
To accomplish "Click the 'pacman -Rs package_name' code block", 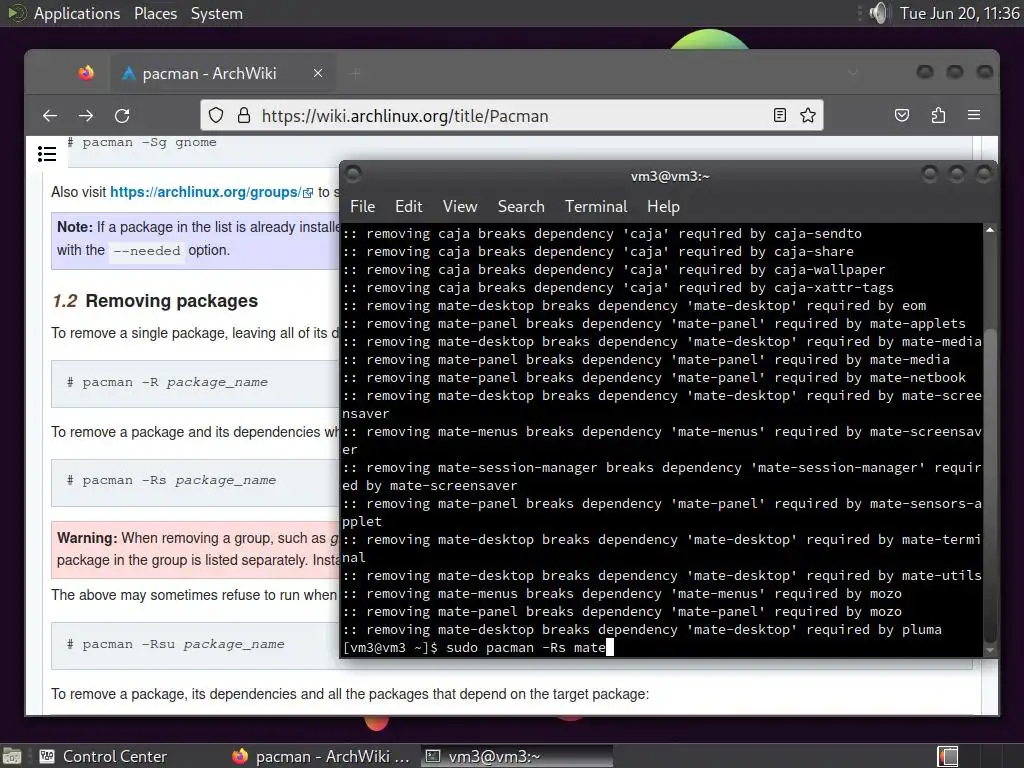I will [x=196, y=481].
